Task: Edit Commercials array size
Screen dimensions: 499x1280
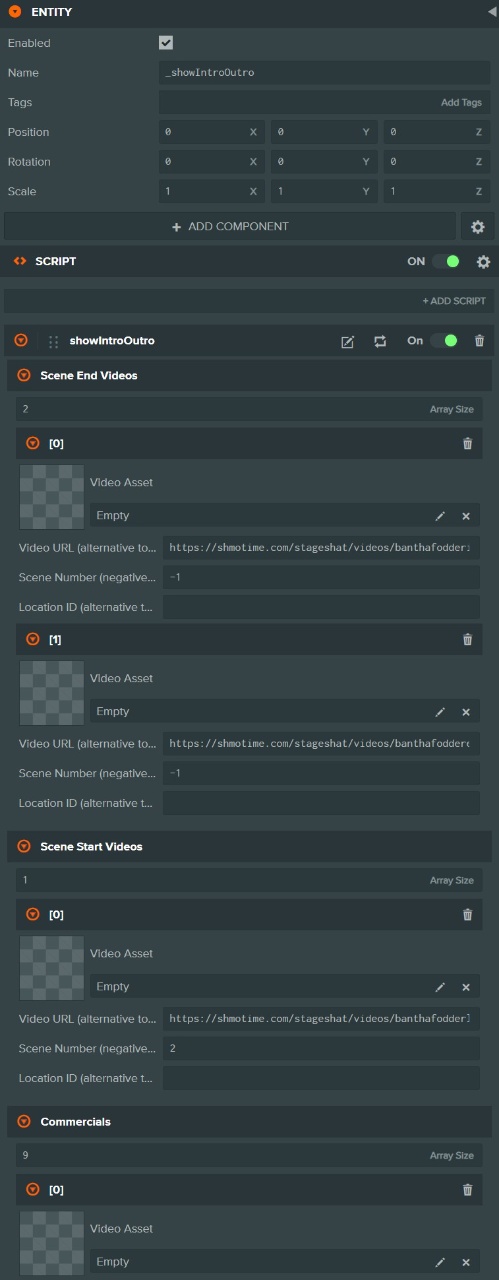Action: click(249, 1155)
